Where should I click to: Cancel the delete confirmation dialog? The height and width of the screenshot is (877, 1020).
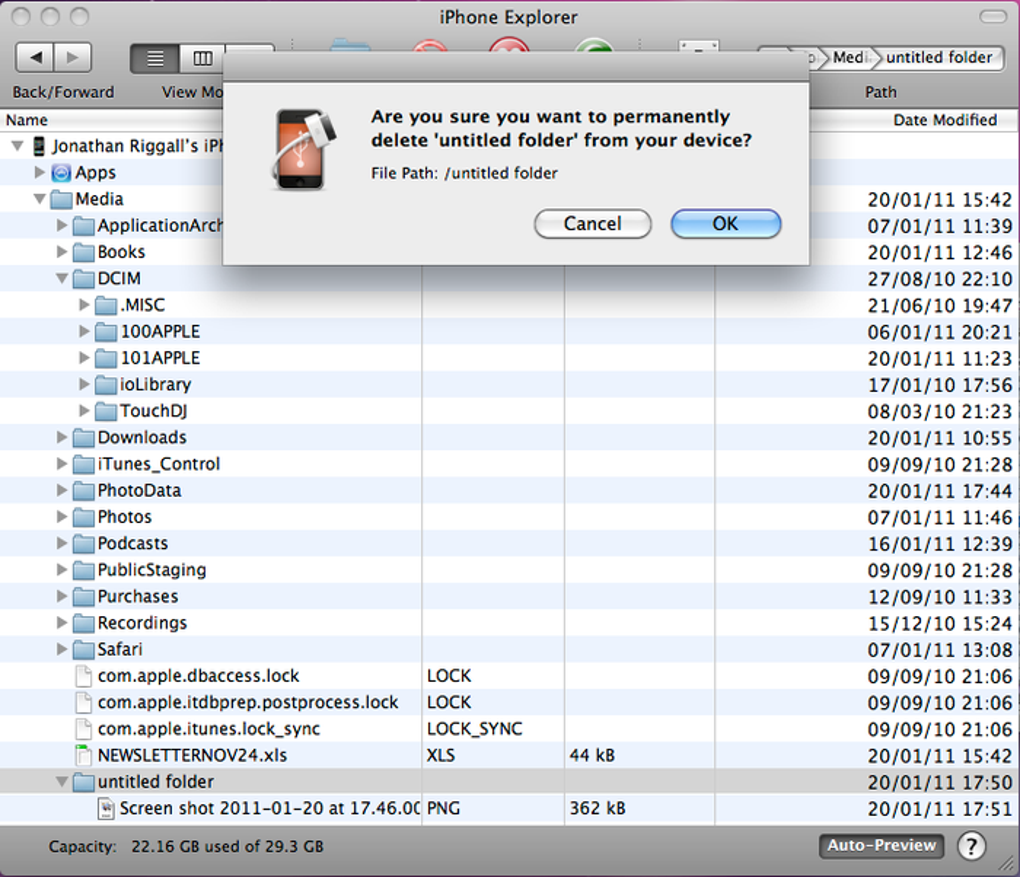click(592, 224)
